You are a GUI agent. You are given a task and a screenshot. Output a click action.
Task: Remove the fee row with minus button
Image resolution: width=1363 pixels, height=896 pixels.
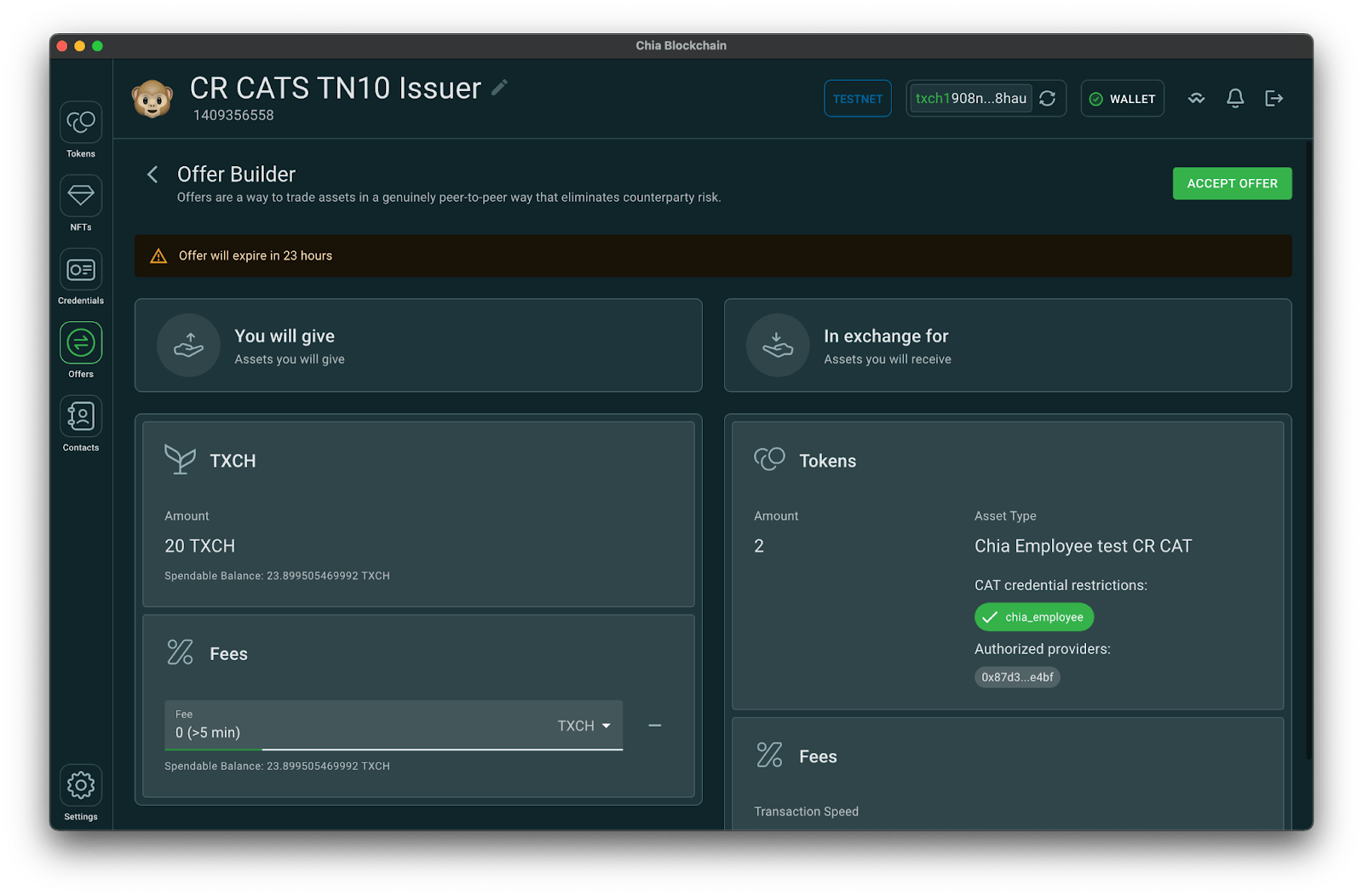[654, 726]
